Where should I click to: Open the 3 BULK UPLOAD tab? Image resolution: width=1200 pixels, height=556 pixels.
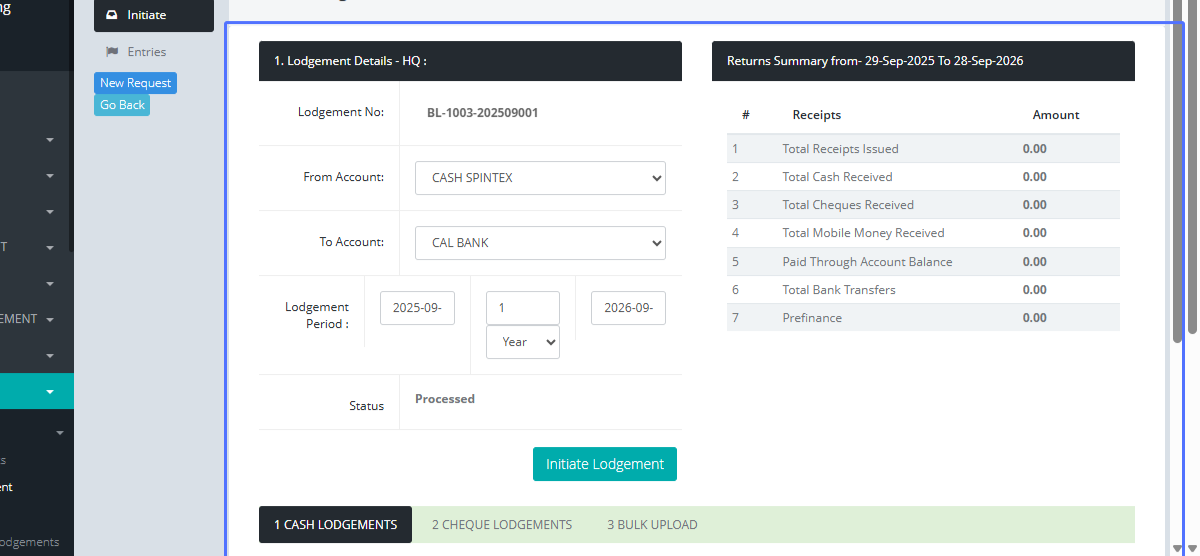point(652,525)
